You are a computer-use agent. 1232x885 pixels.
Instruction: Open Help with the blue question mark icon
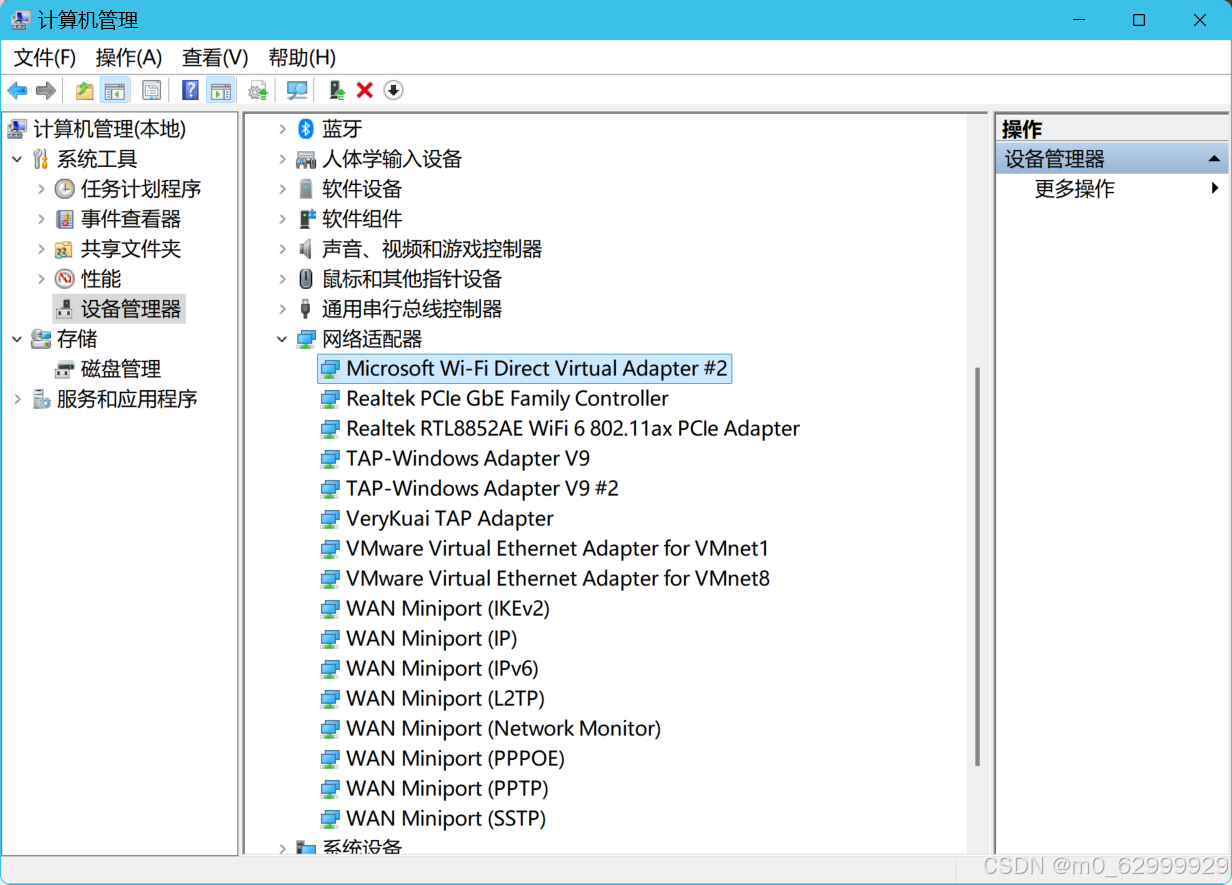(x=190, y=91)
